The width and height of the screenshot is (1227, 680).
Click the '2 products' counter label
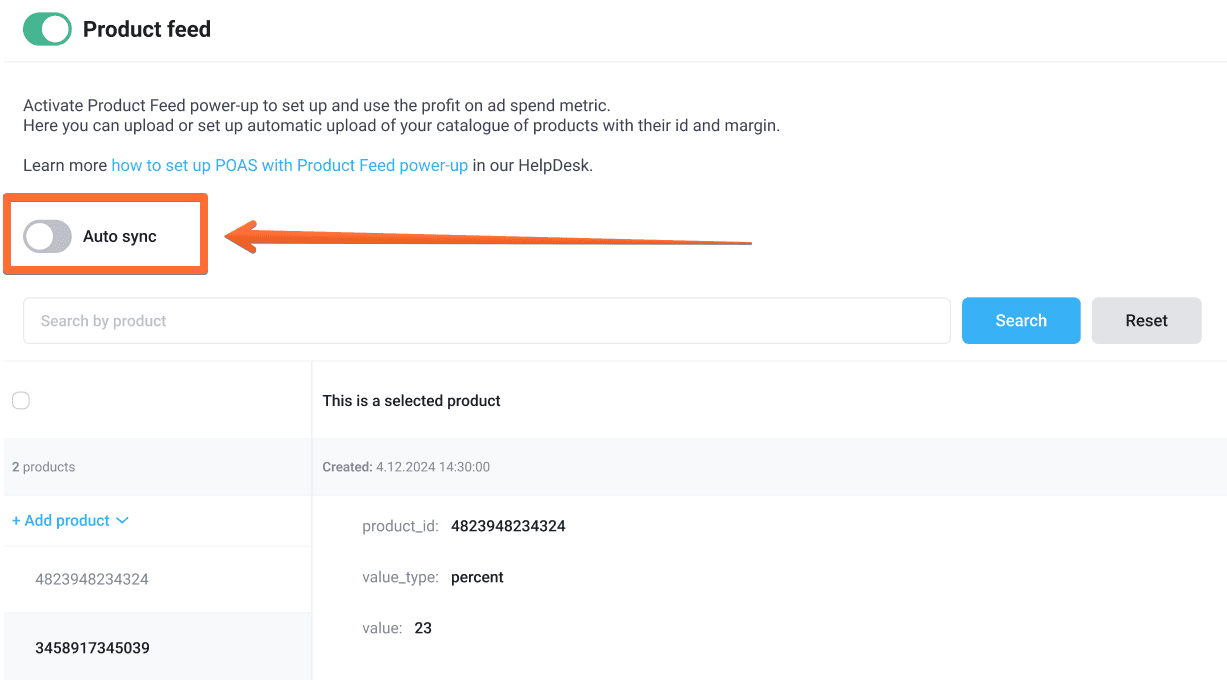coord(42,466)
